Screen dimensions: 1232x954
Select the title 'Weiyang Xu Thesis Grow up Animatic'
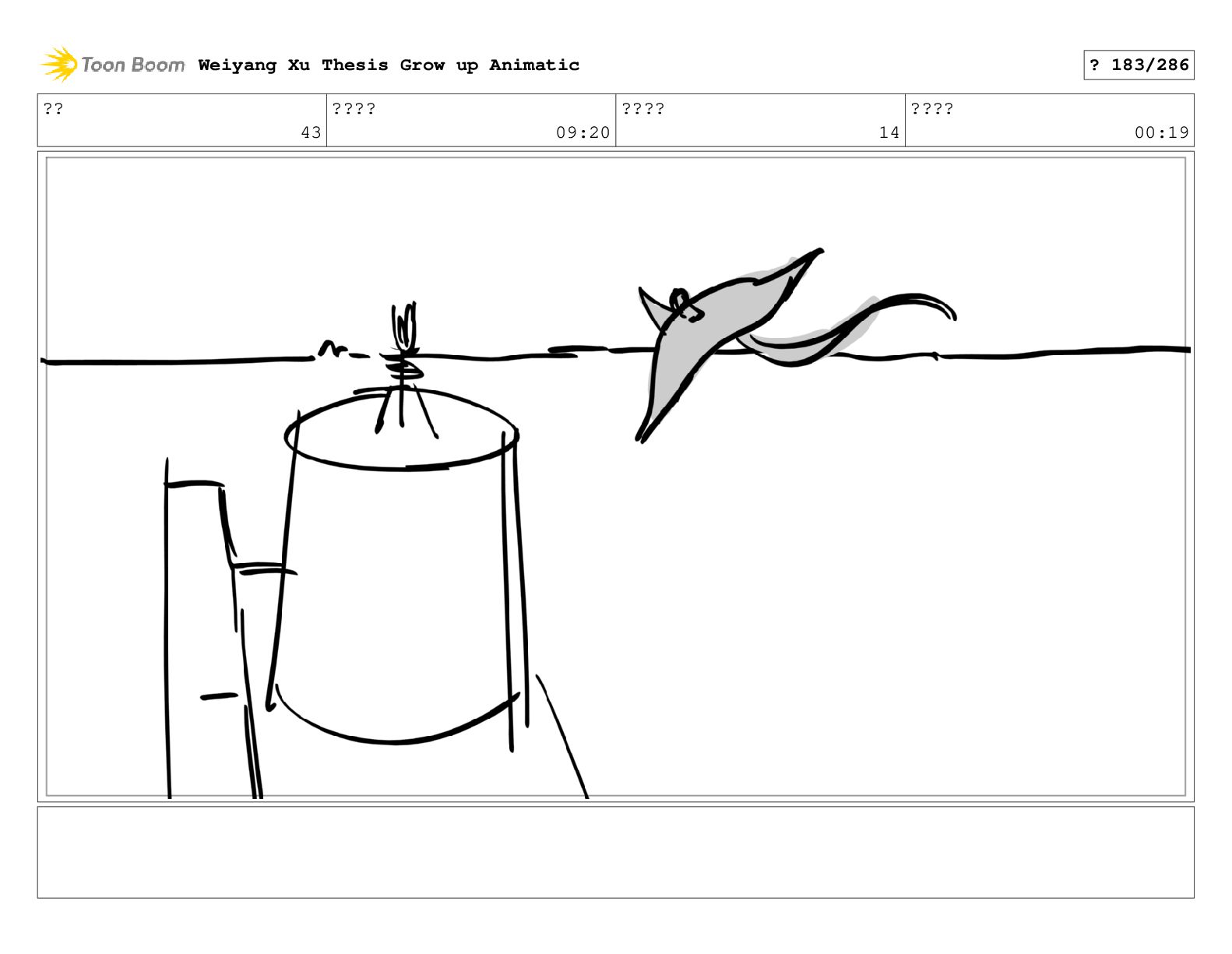coord(389,65)
